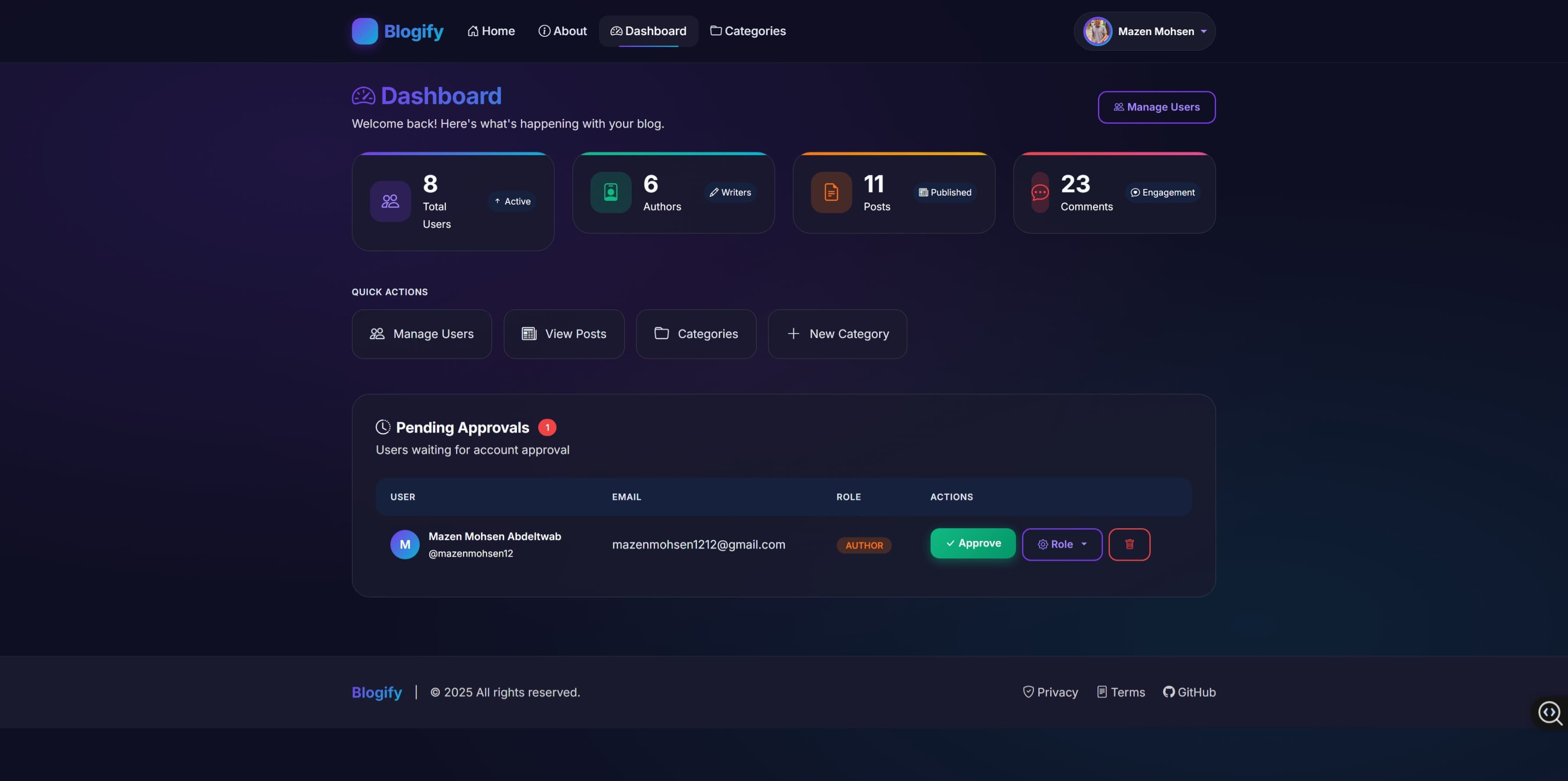Image resolution: width=1568 pixels, height=781 pixels.
Task: Click the footer Blogify link
Action: tap(377, 692)
